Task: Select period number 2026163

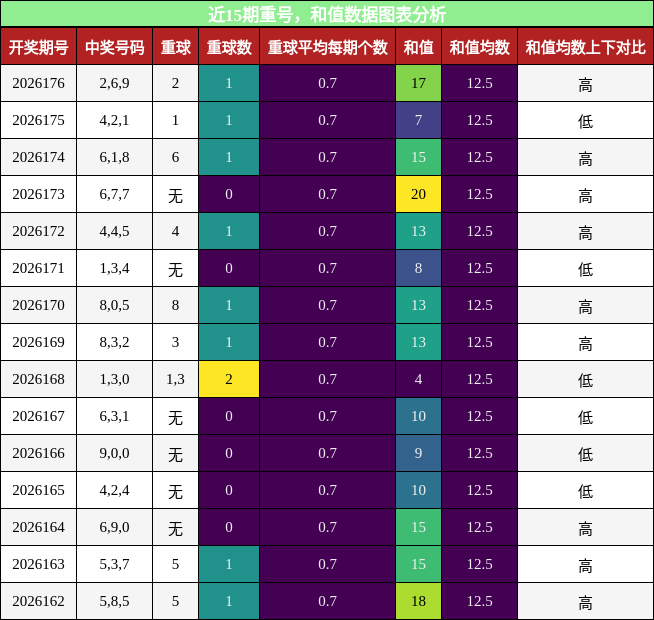Action: tap(38, 564)
